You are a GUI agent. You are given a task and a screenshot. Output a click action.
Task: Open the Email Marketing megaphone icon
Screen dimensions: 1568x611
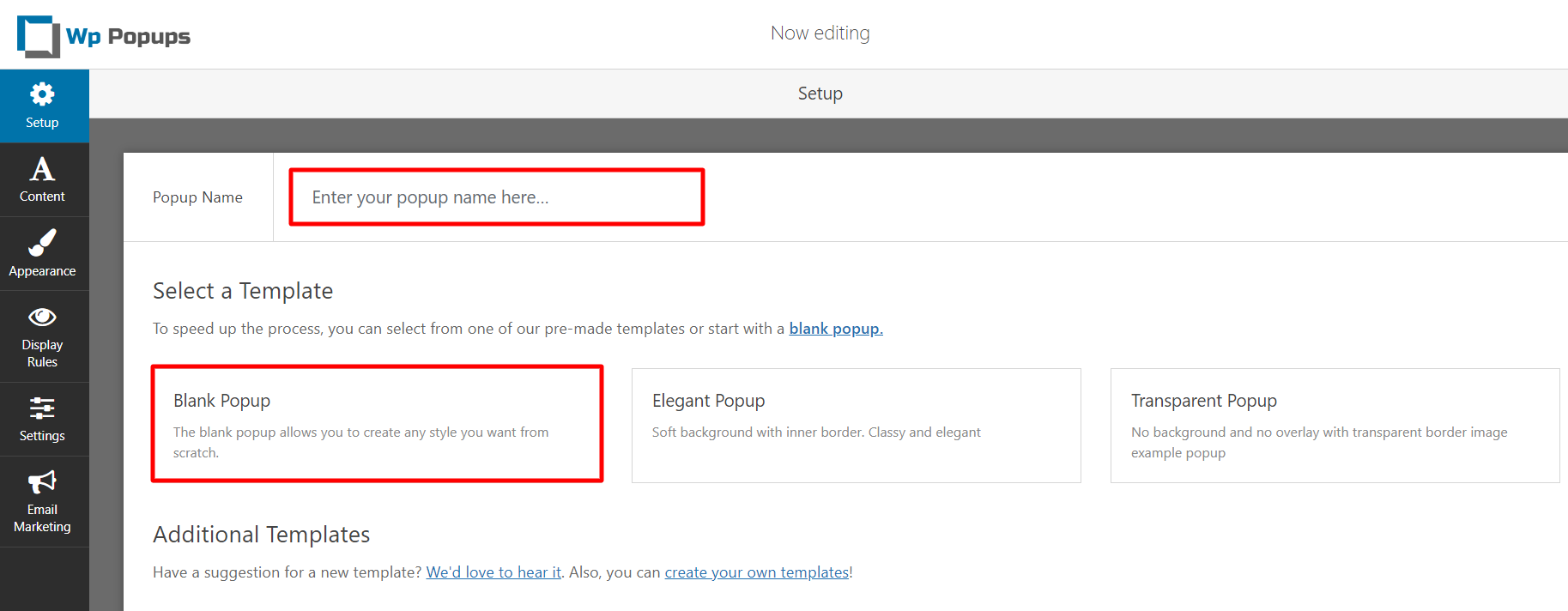[x=42, y=482]
